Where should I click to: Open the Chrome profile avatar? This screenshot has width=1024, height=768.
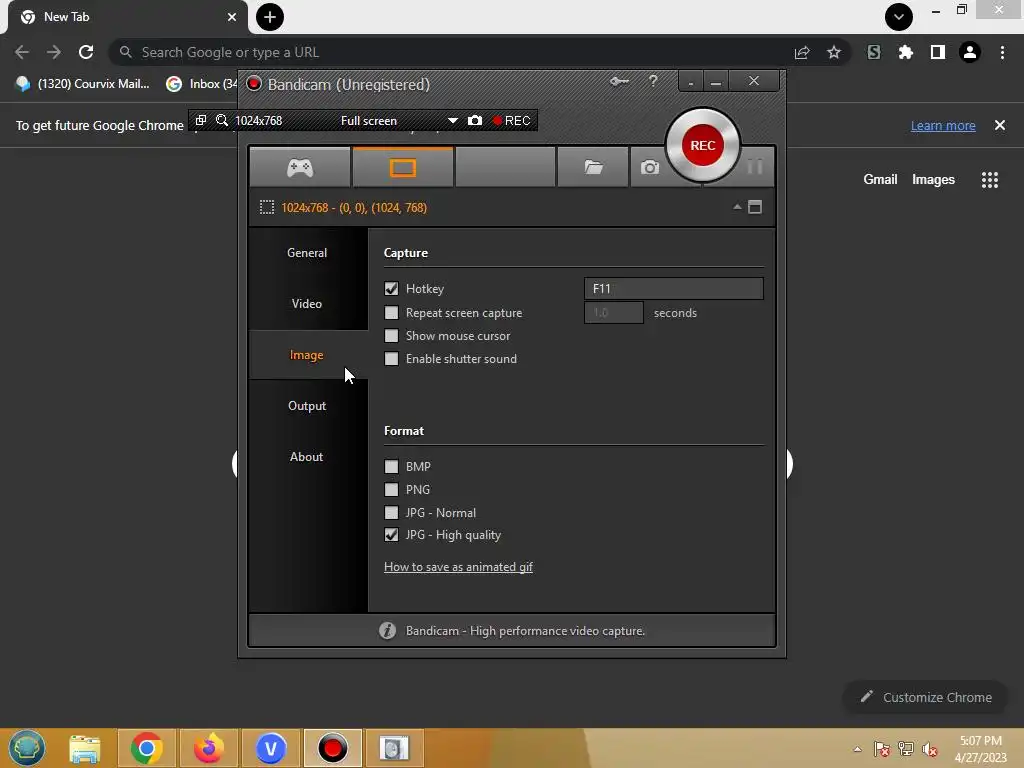tap(970, 52)
